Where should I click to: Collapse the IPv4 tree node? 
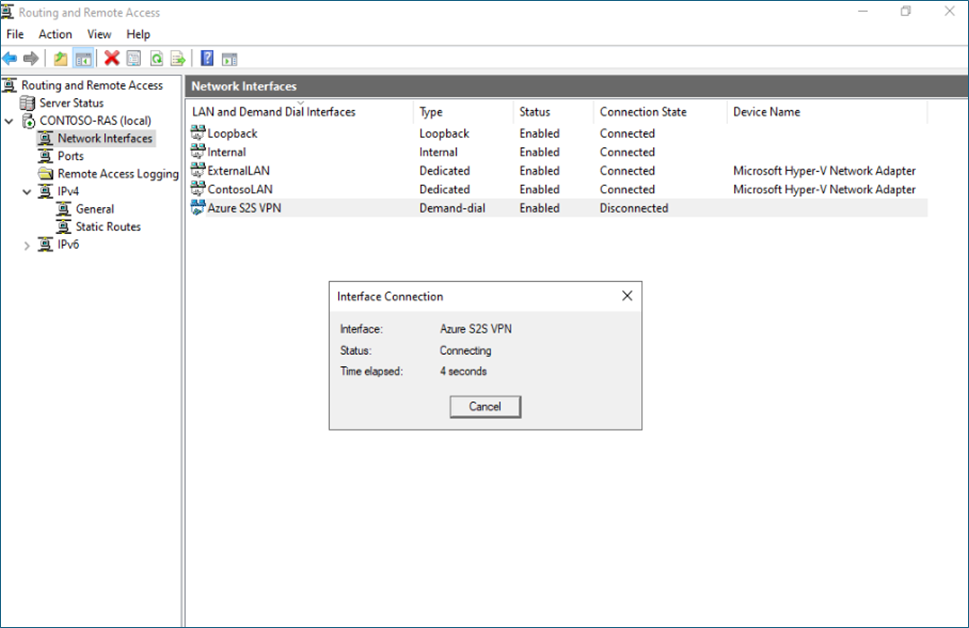click(x=27, y=192)
